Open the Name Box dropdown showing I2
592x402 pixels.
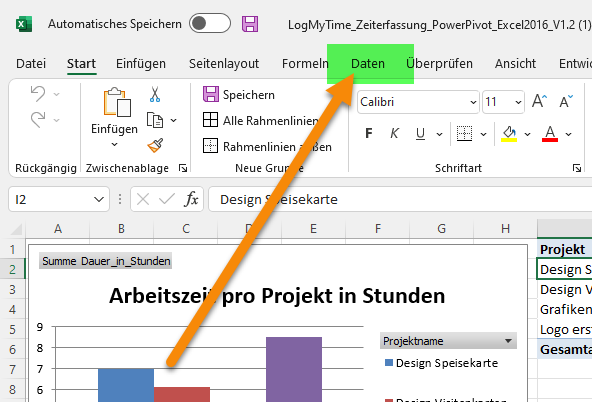[x=99, y=199]
